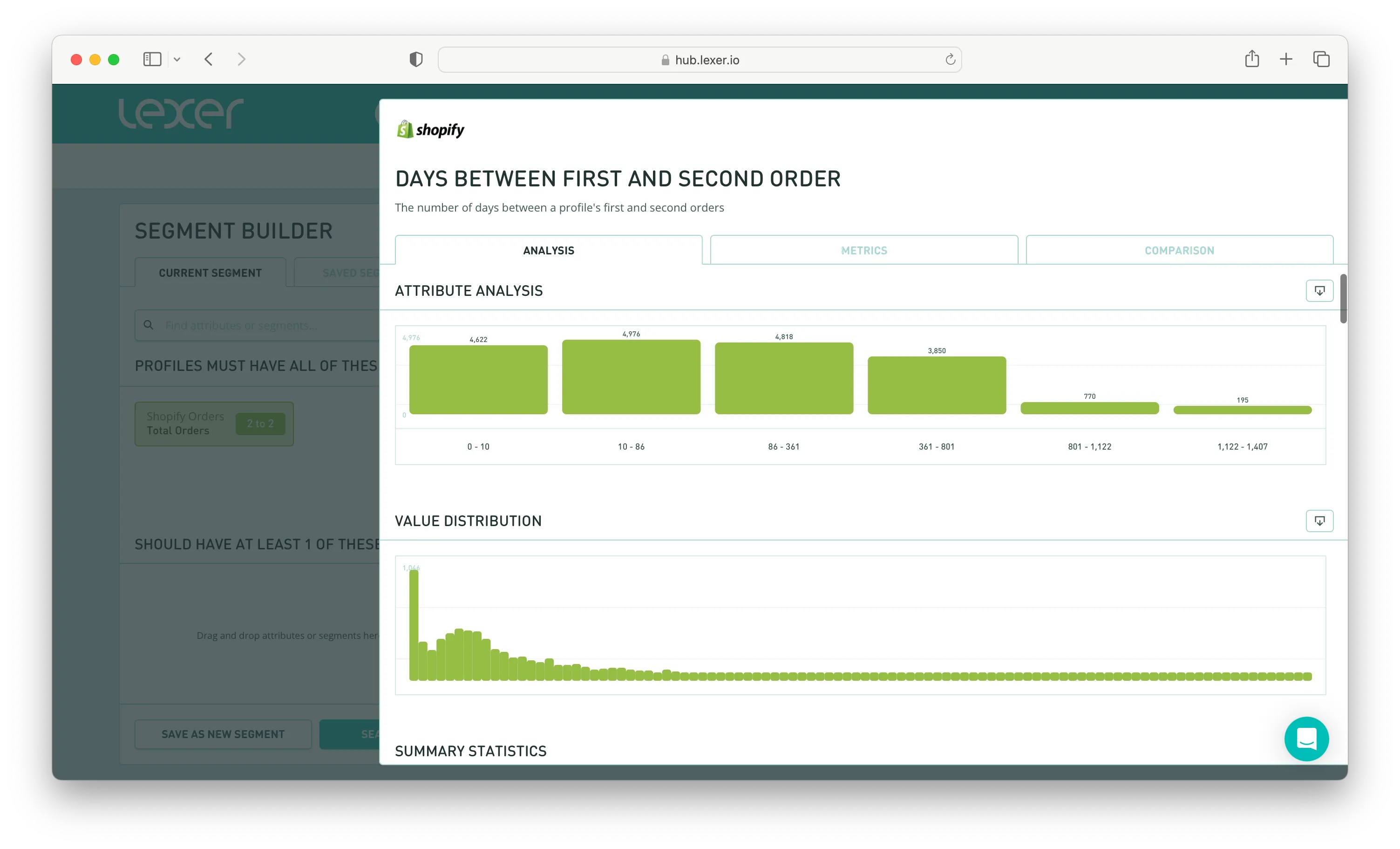This screenshot has height=849, width=1400.
Task: Select the Analysis tab
Action: click(x=548, y=250)
